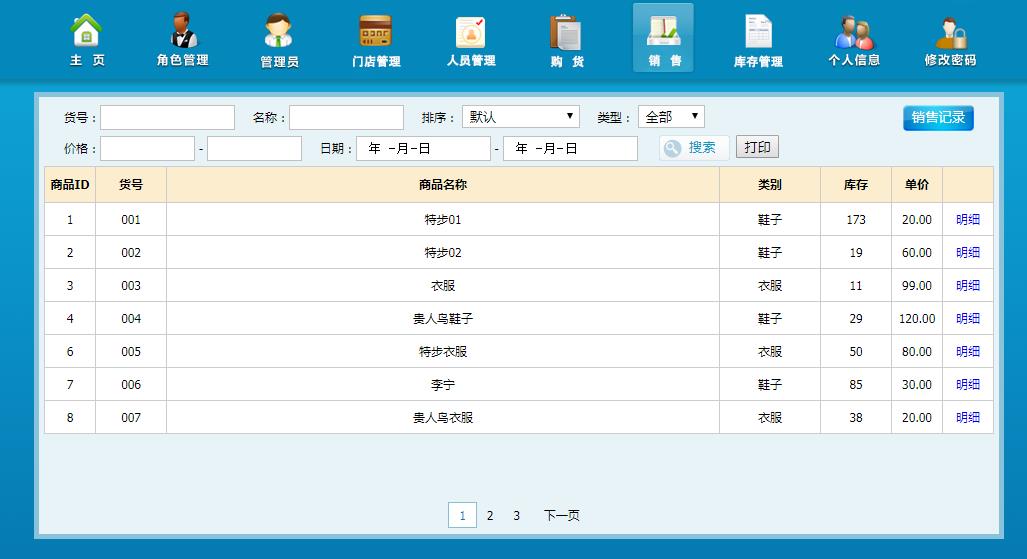Click the 销售记录 sales records button

pyautogui.click(x=937, y=118)
